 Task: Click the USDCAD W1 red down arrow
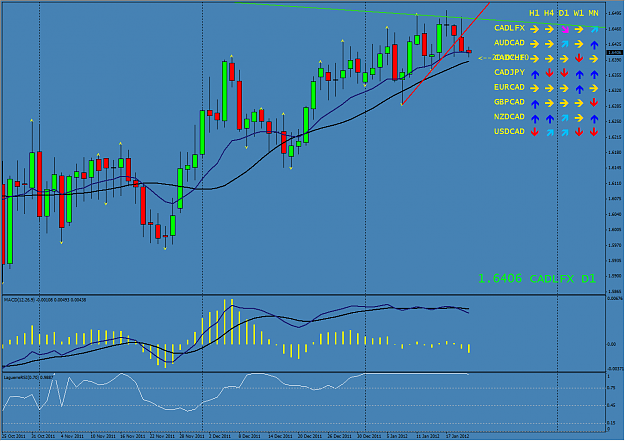[579, 132]
